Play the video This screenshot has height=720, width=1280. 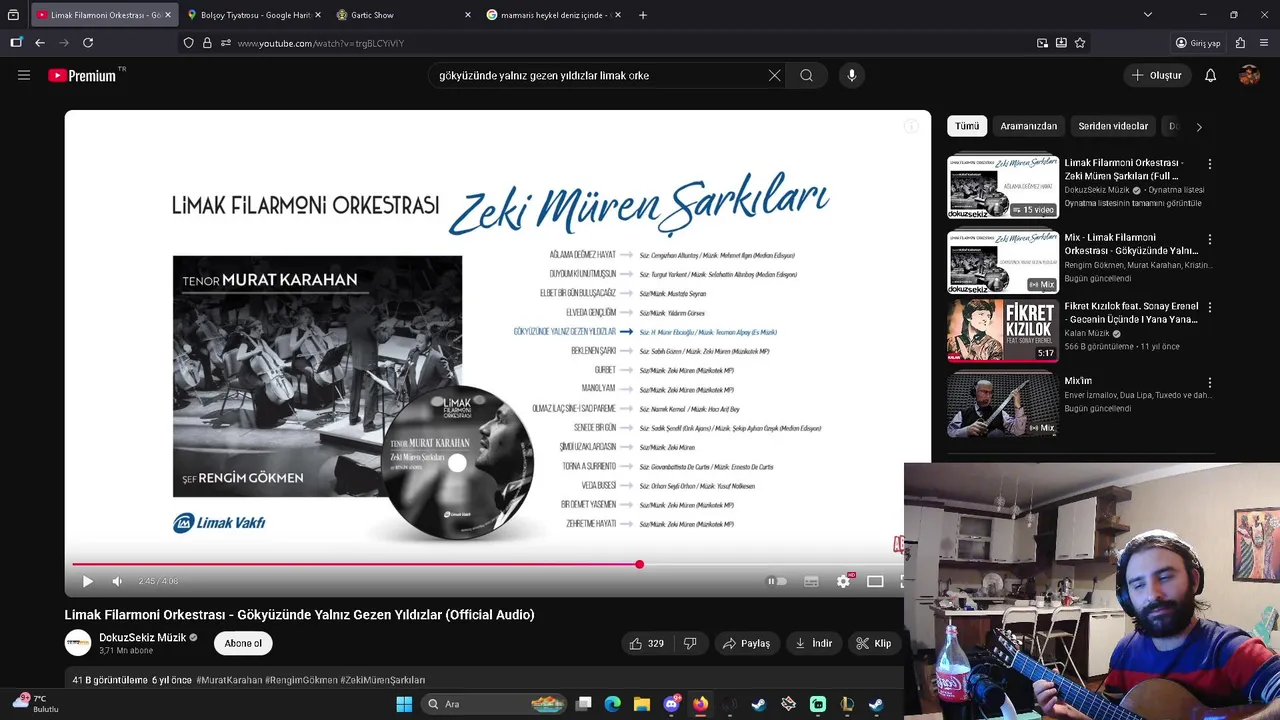[x=87, y=581]
